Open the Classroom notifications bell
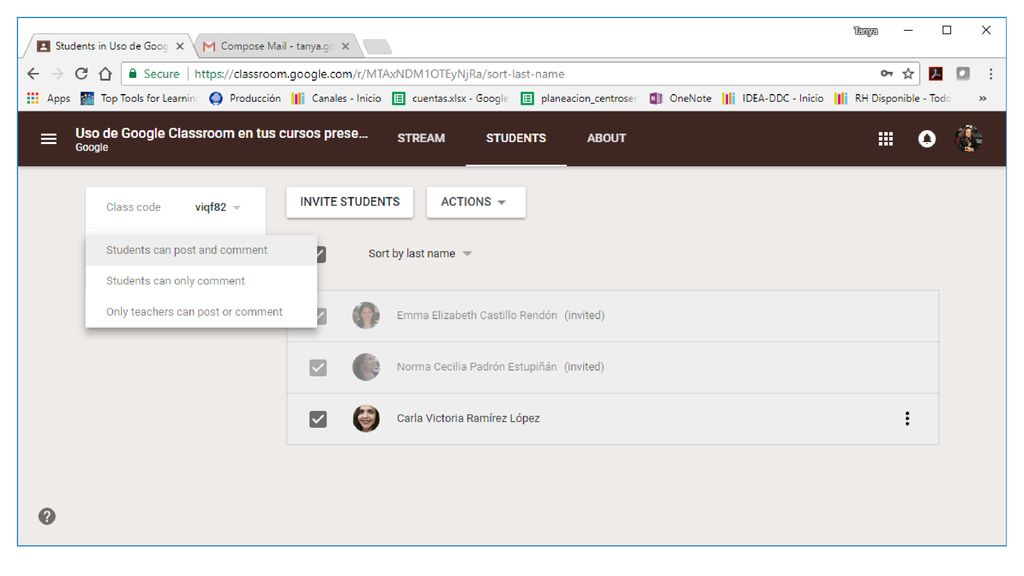The height and width of the screenshot is (576, 1024). point(926,138)
